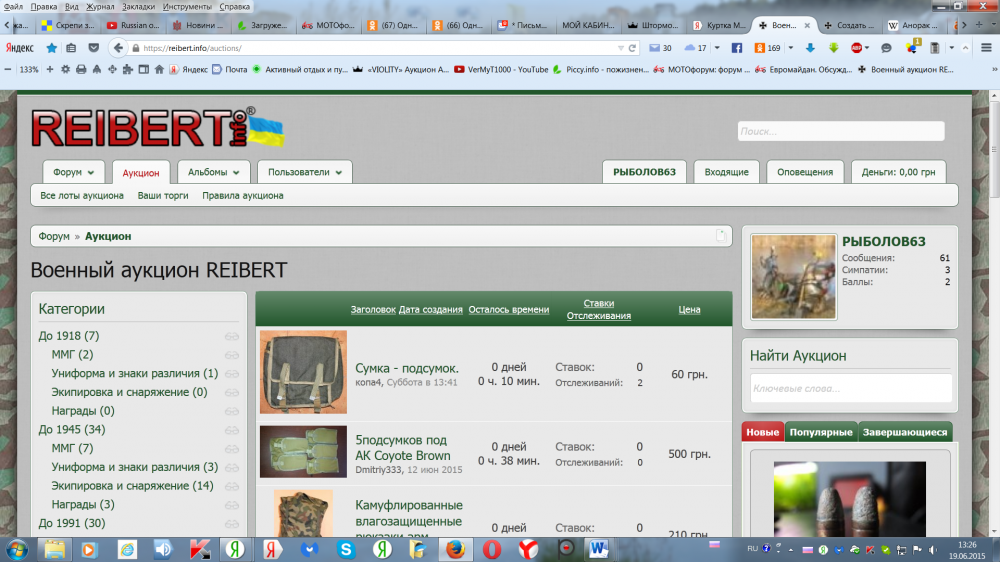This screenshot has height=562, width=1000.
Task: Open the РЫБОЛОВ63 profile avatar
Action: [793, 277]
